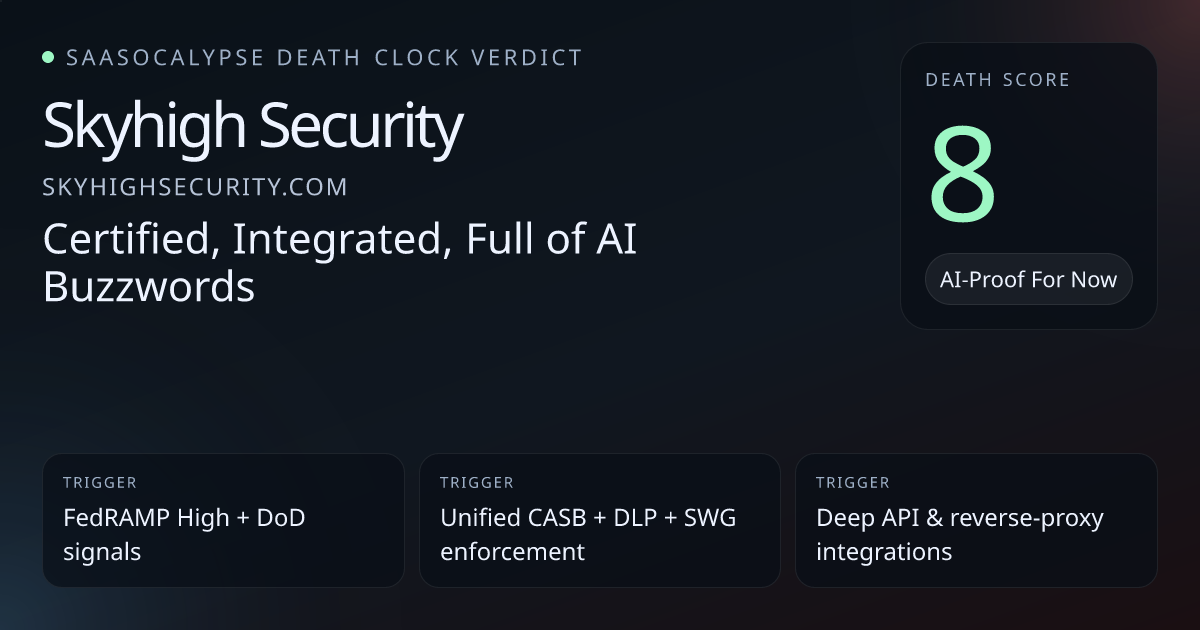Click the word enforcement in the middle card
This screenshot has height=630, width=1200.
pos(512,551)
